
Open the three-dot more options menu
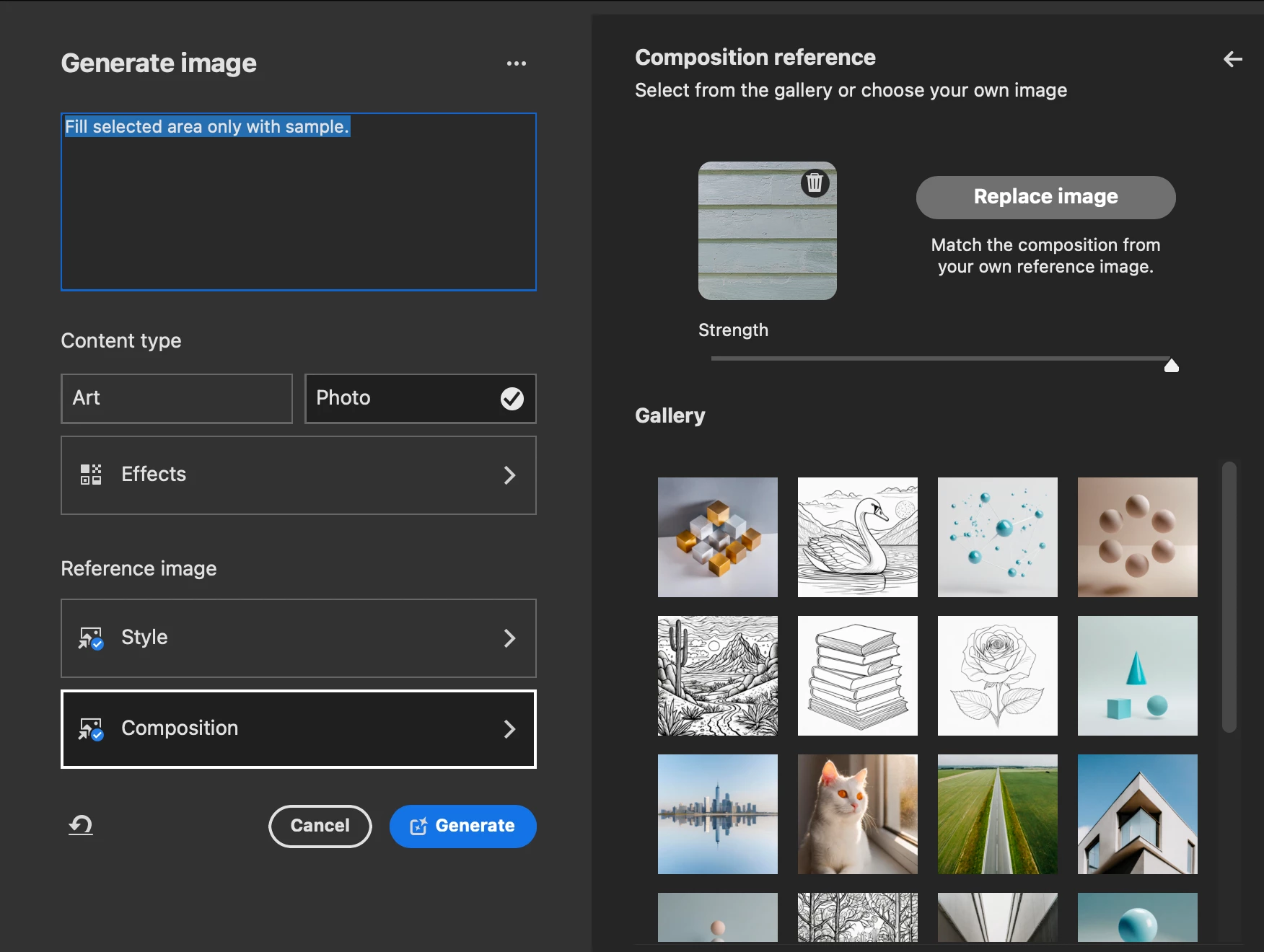click(517, 63)
